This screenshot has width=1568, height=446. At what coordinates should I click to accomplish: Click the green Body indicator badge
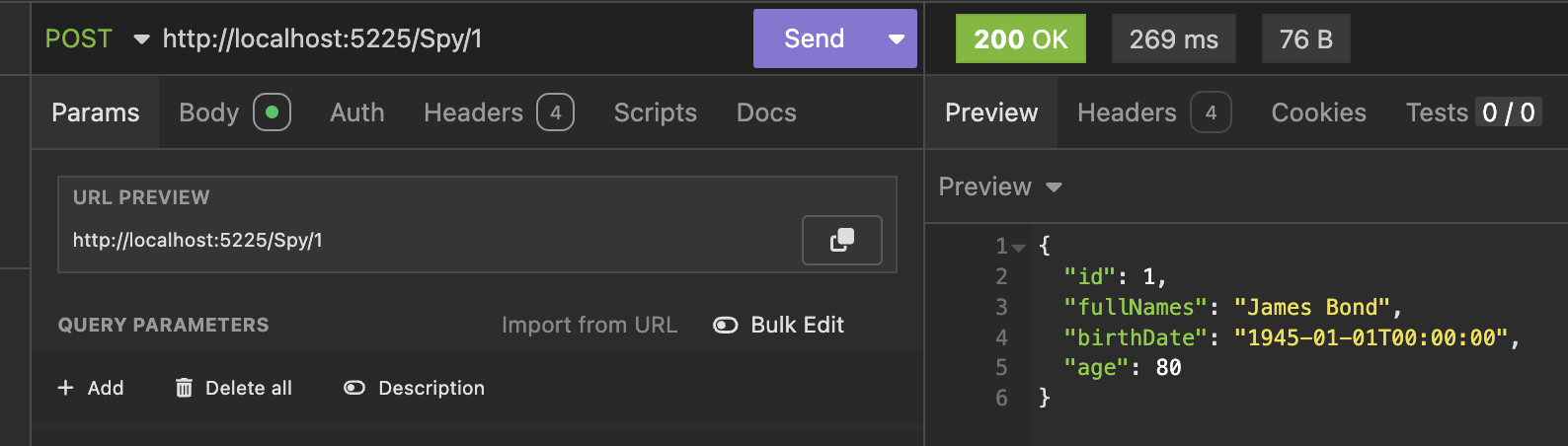click(272, 112)
